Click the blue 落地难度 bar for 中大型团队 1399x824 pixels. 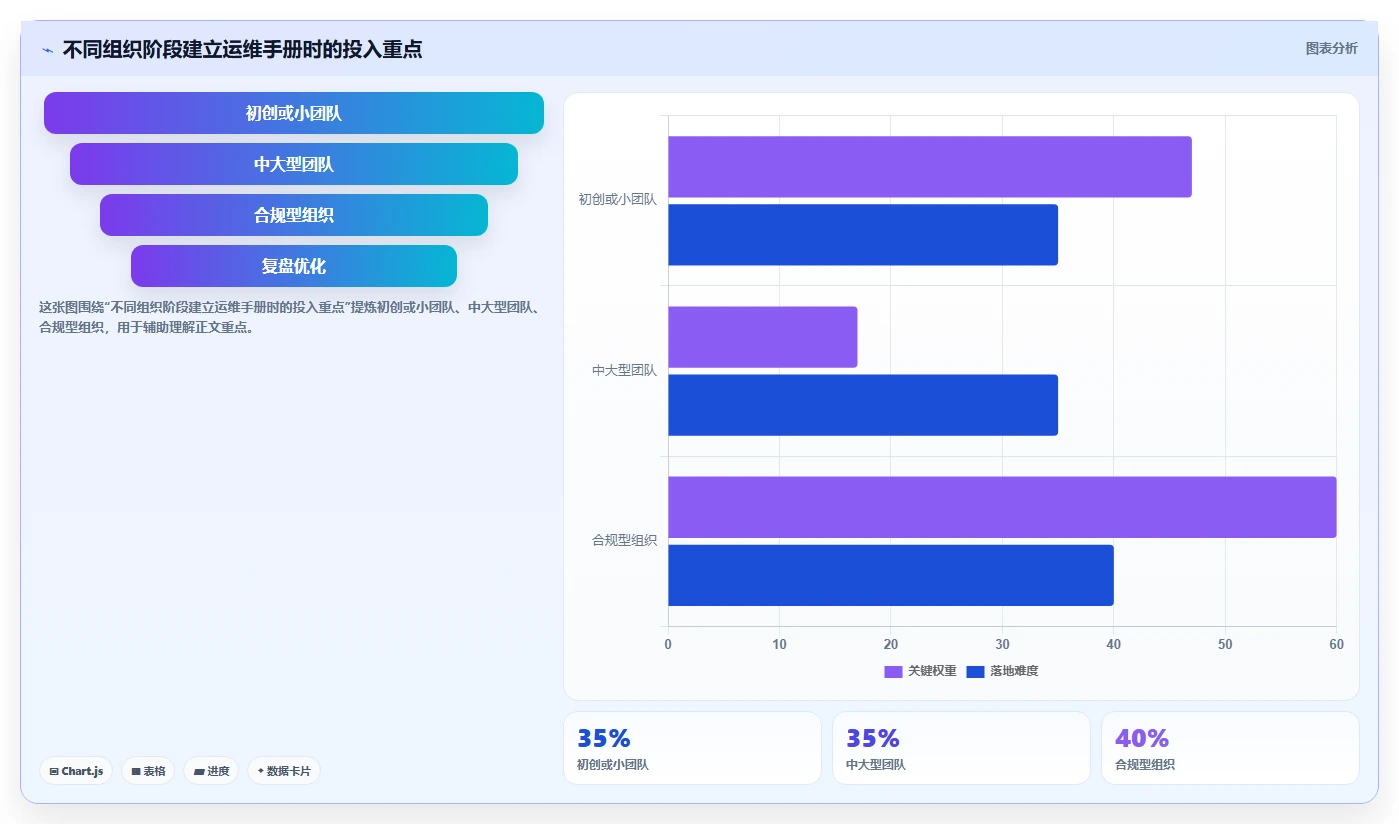tap(863, 405)
